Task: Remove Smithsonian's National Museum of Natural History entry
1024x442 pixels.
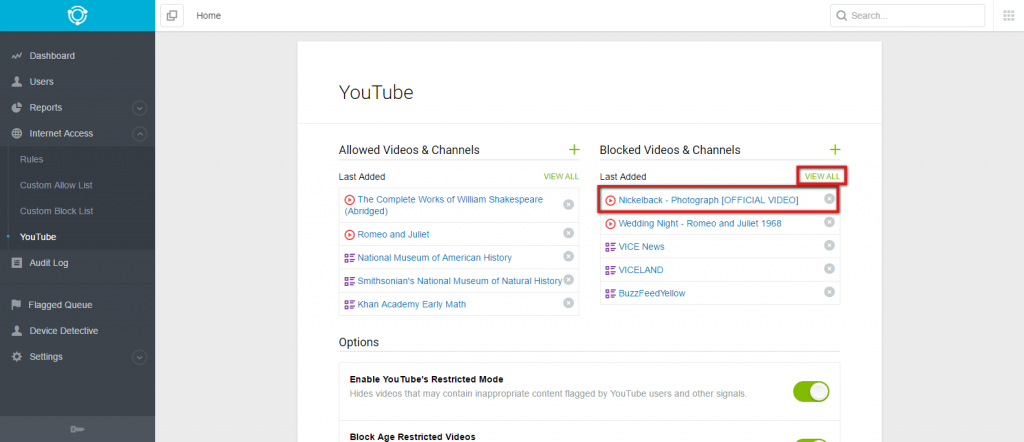Action: coord(568,279)
